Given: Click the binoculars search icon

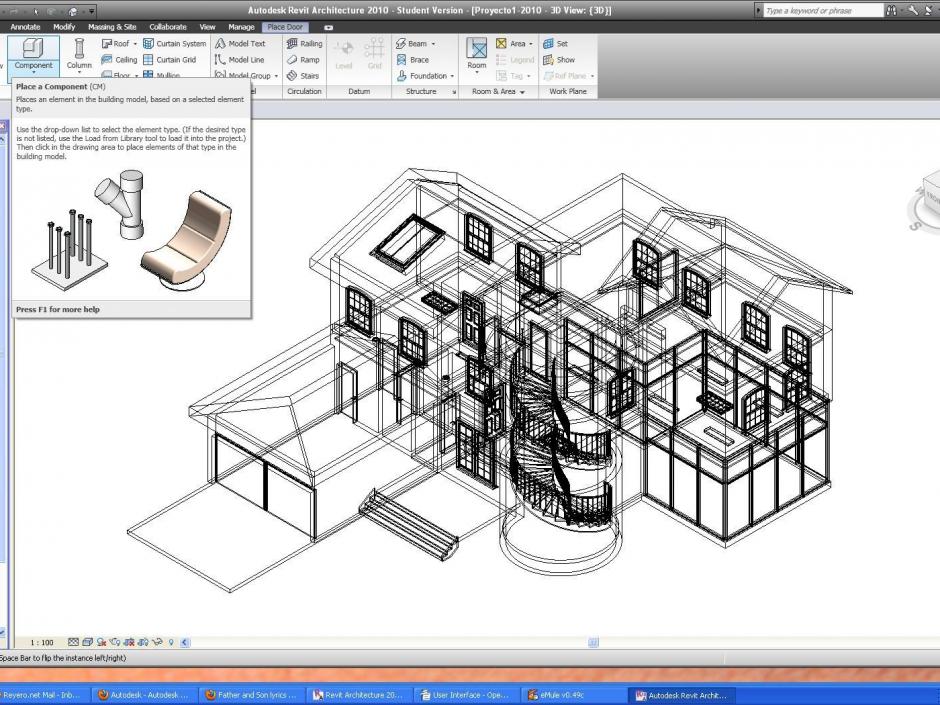Looking at the screenshot, I should pyautogui.click(x=892, y=10).
